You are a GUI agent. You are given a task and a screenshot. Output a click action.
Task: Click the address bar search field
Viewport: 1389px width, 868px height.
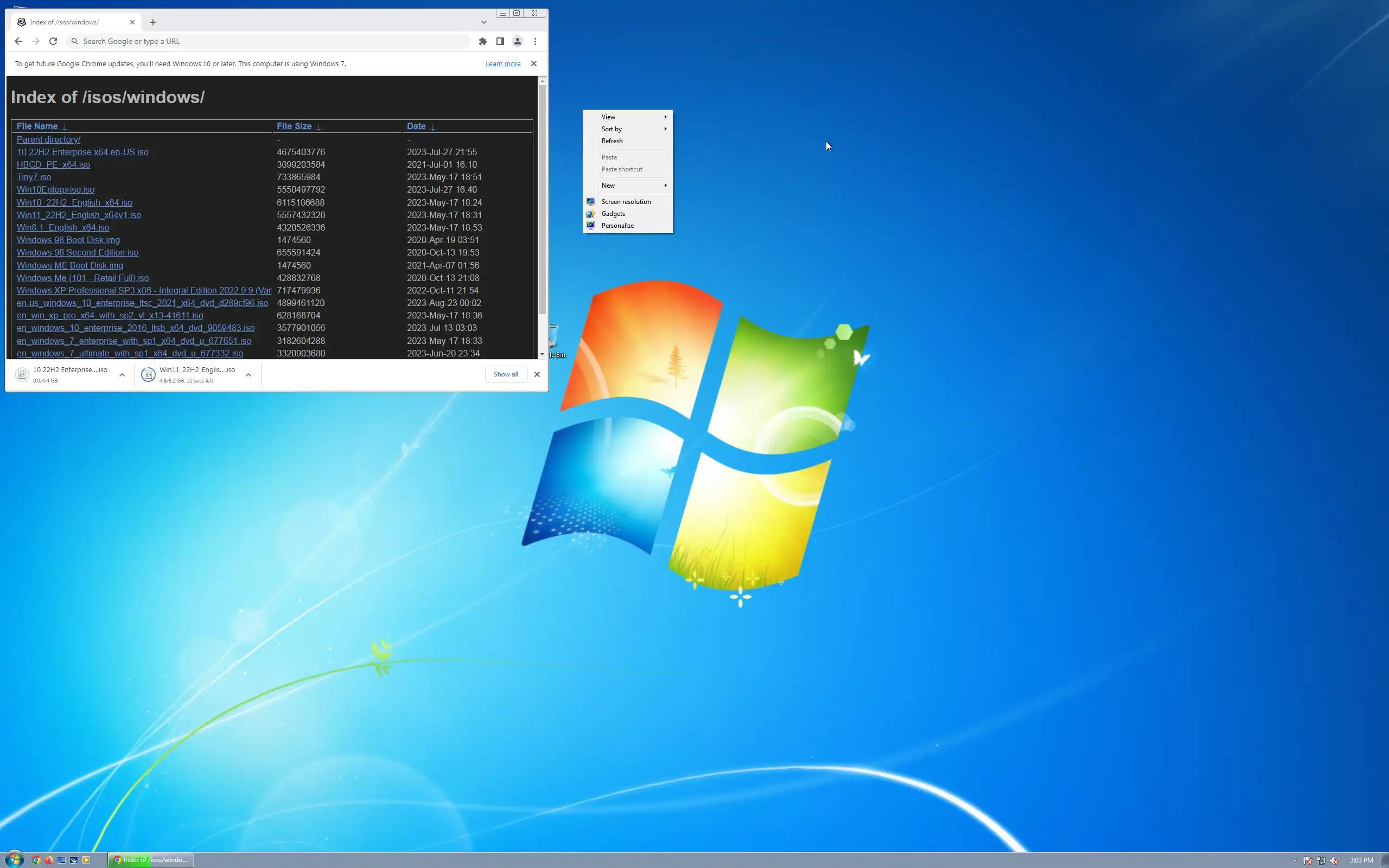270,41
